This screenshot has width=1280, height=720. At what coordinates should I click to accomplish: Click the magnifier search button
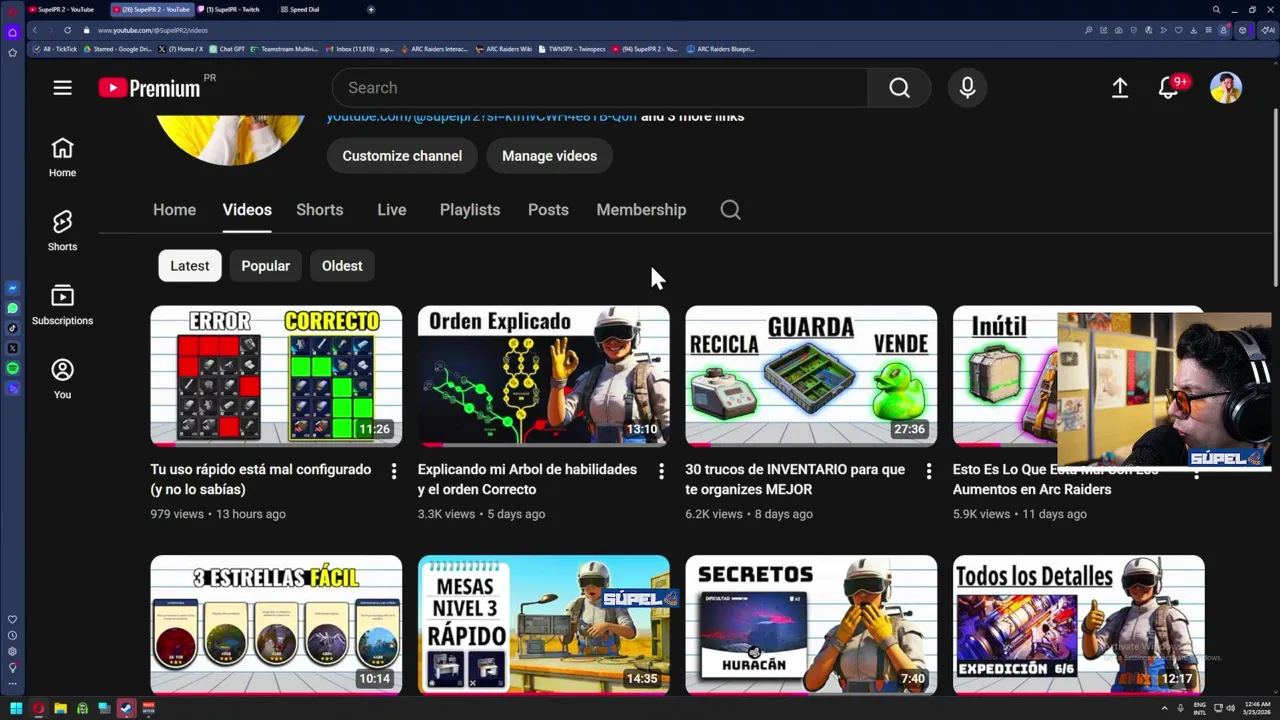pos(899,88)
